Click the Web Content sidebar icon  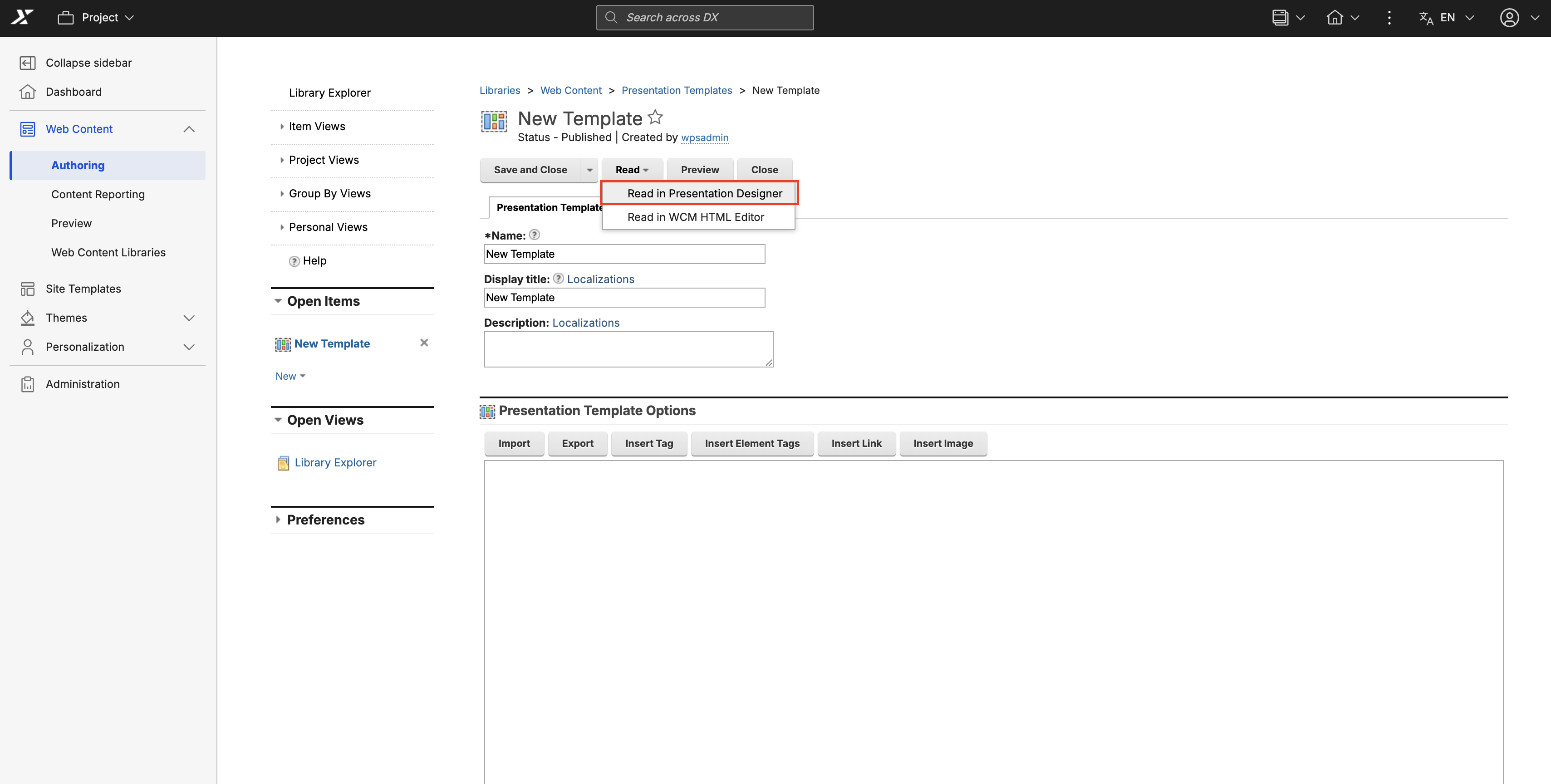pos(27,129)
